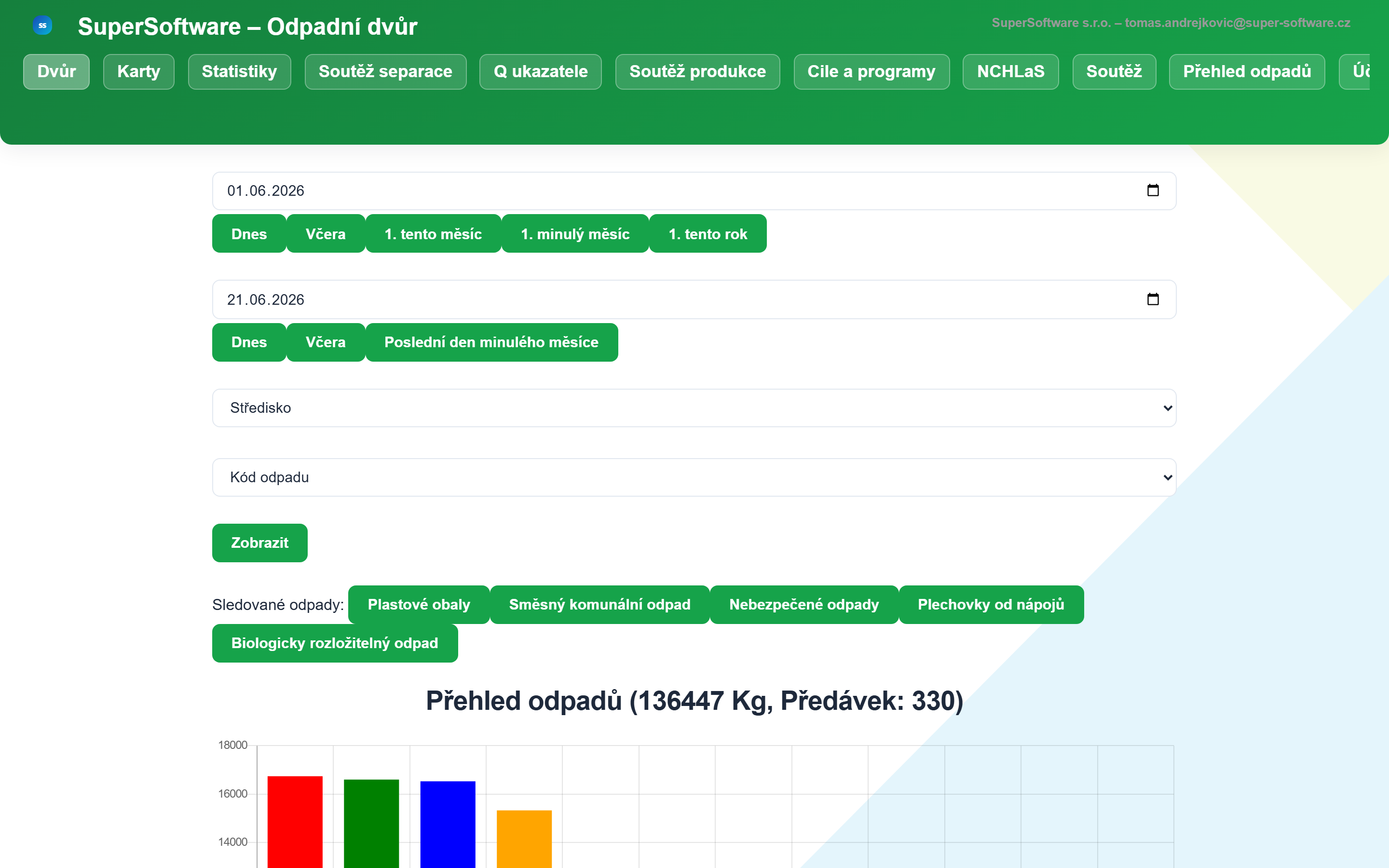Click the 1. minulý měsíc button
The width and height of the screenshot is (1389, 868).
[575, 234]
